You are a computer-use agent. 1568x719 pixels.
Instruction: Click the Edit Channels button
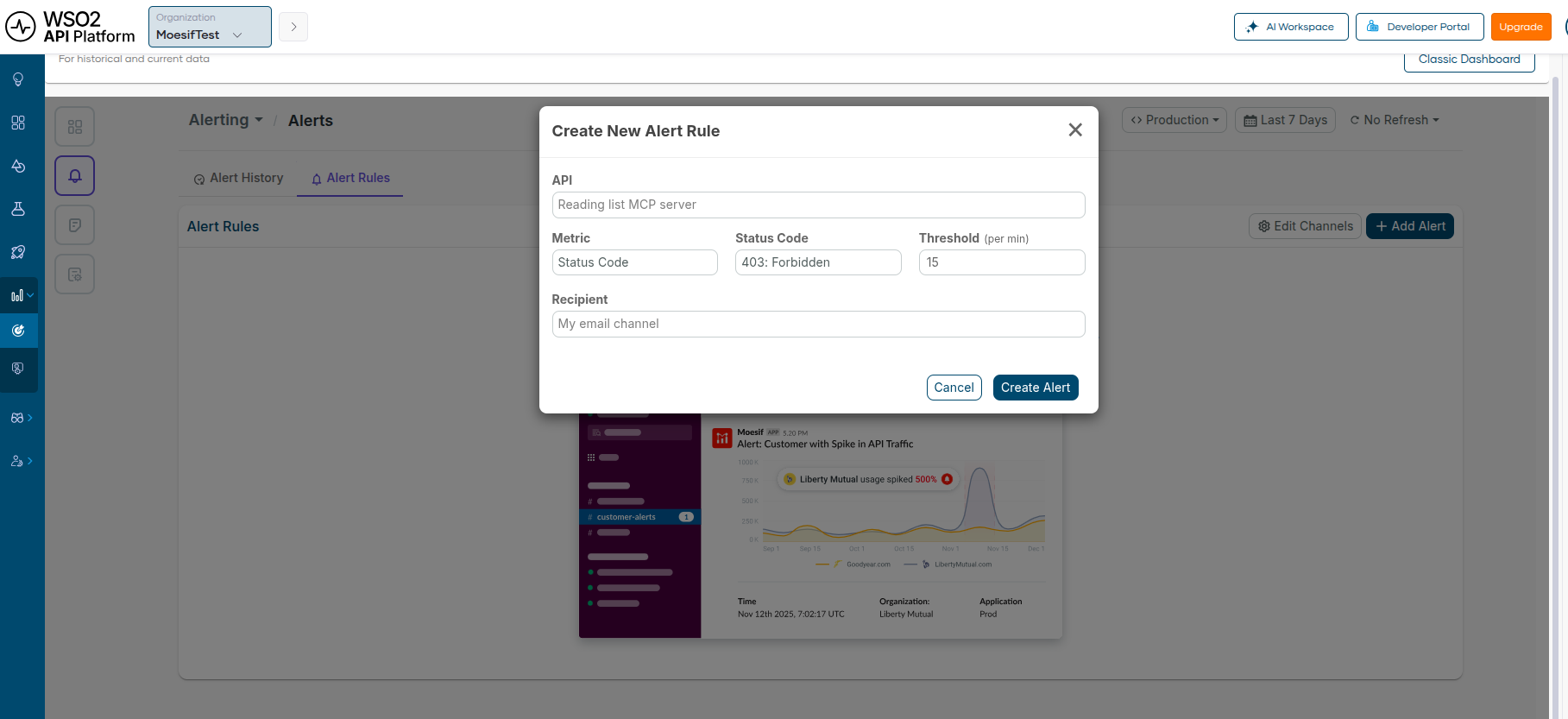pyautogui.click(x=1305, y=226)
